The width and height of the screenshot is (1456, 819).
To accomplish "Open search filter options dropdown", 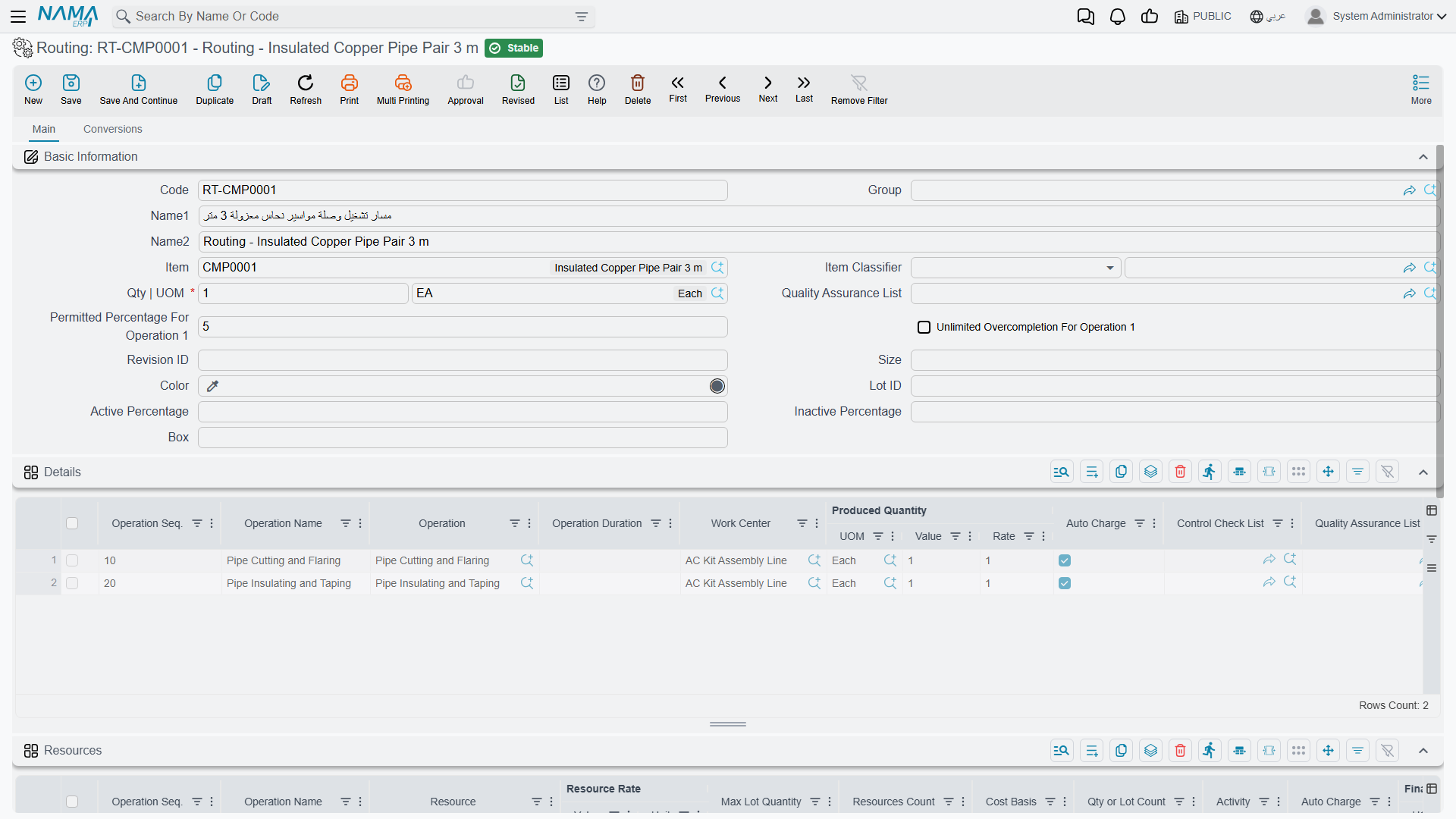I will tap(582, 17).
